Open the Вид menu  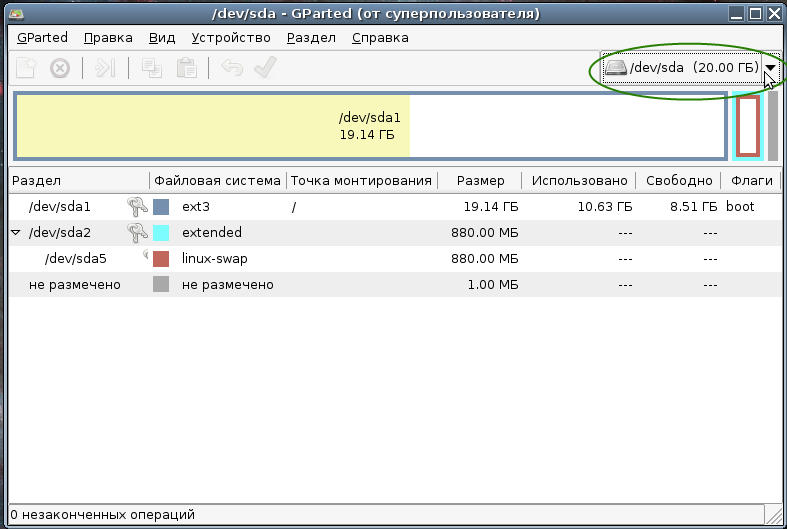tap(162, 38)
